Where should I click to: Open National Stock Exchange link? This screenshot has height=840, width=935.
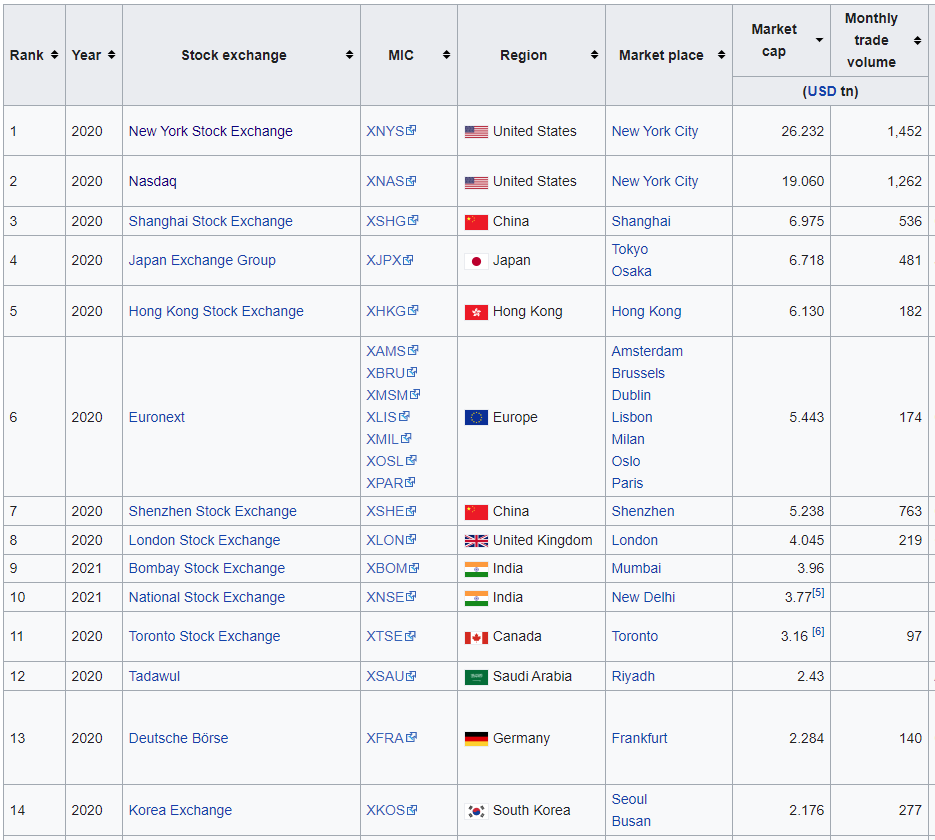click(207, 597)
